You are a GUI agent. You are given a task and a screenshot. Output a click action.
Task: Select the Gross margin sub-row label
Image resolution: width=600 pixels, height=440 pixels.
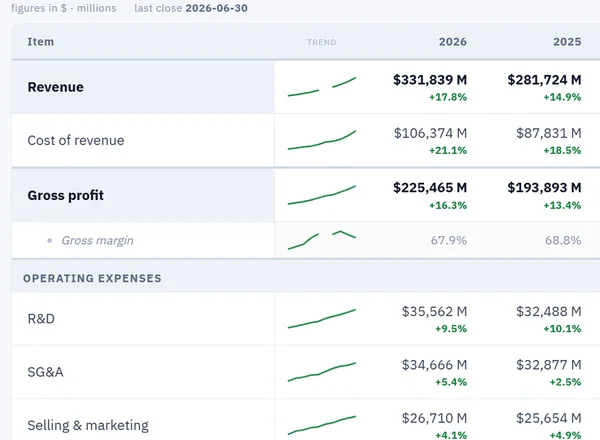click(x=97, y=240)
